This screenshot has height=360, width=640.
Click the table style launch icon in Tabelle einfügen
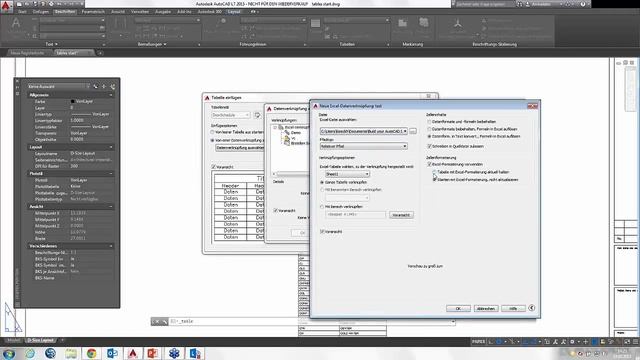point(257,115)
